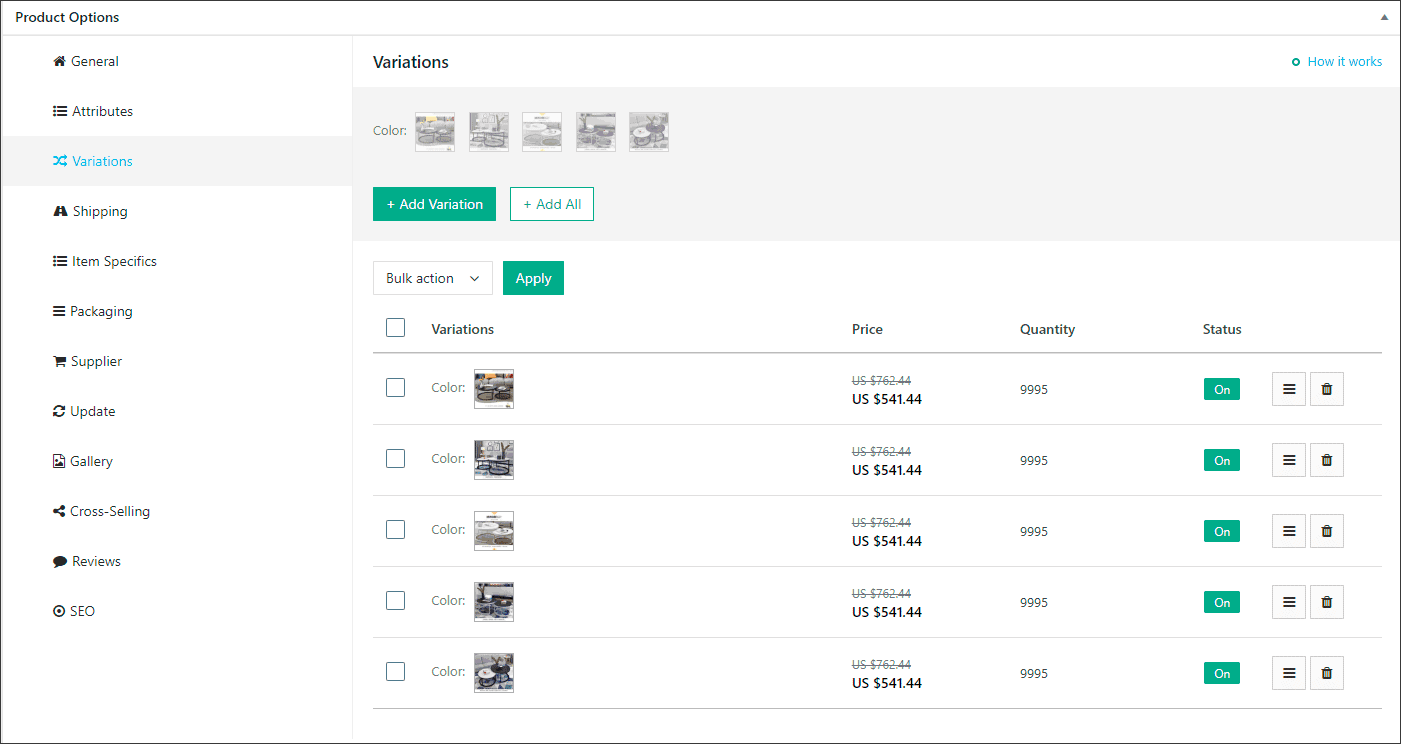Check the checkbox of the fourth variation row
Viewport: 1401px width, 744px height.
pos(395,600)
